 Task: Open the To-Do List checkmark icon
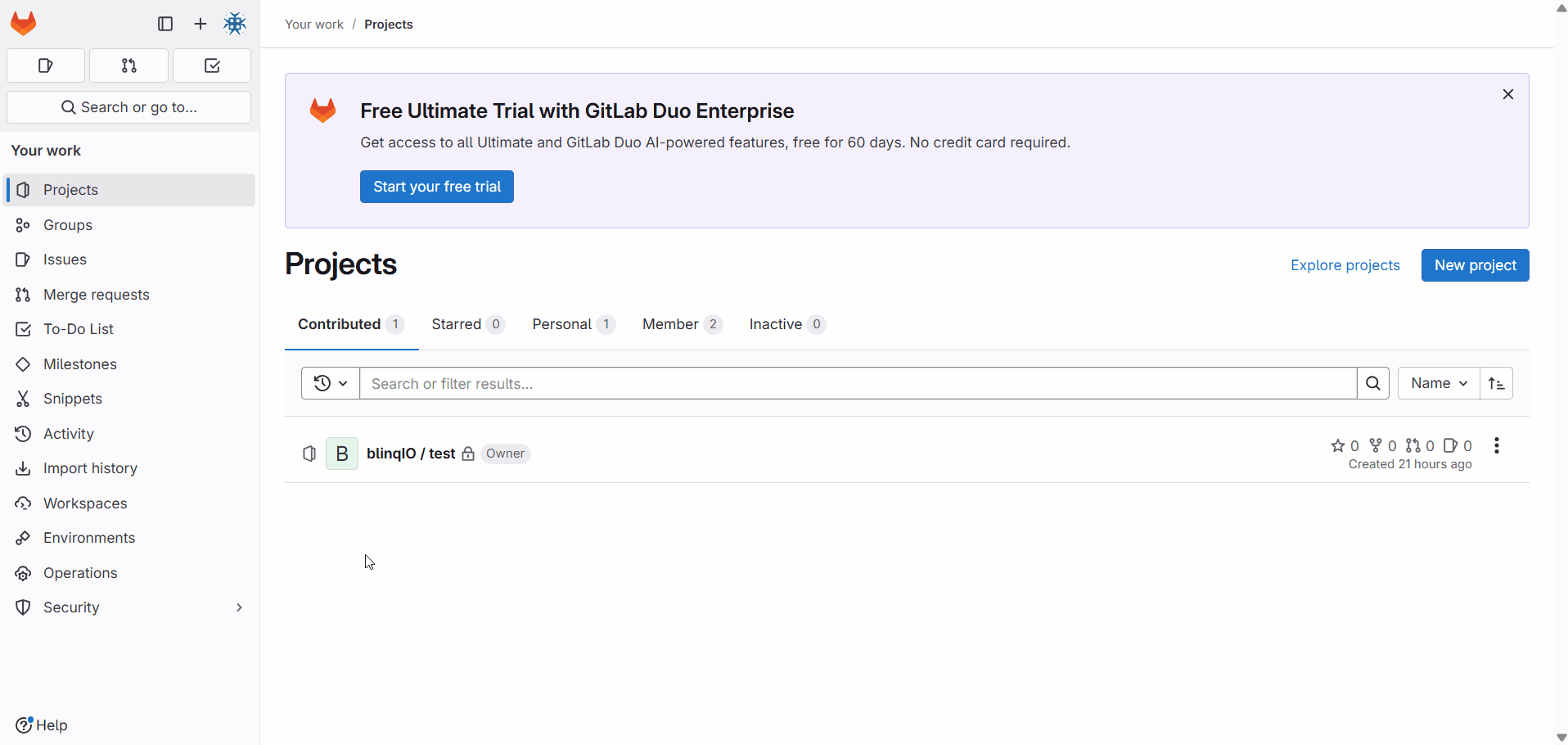[x=210, y=65]
